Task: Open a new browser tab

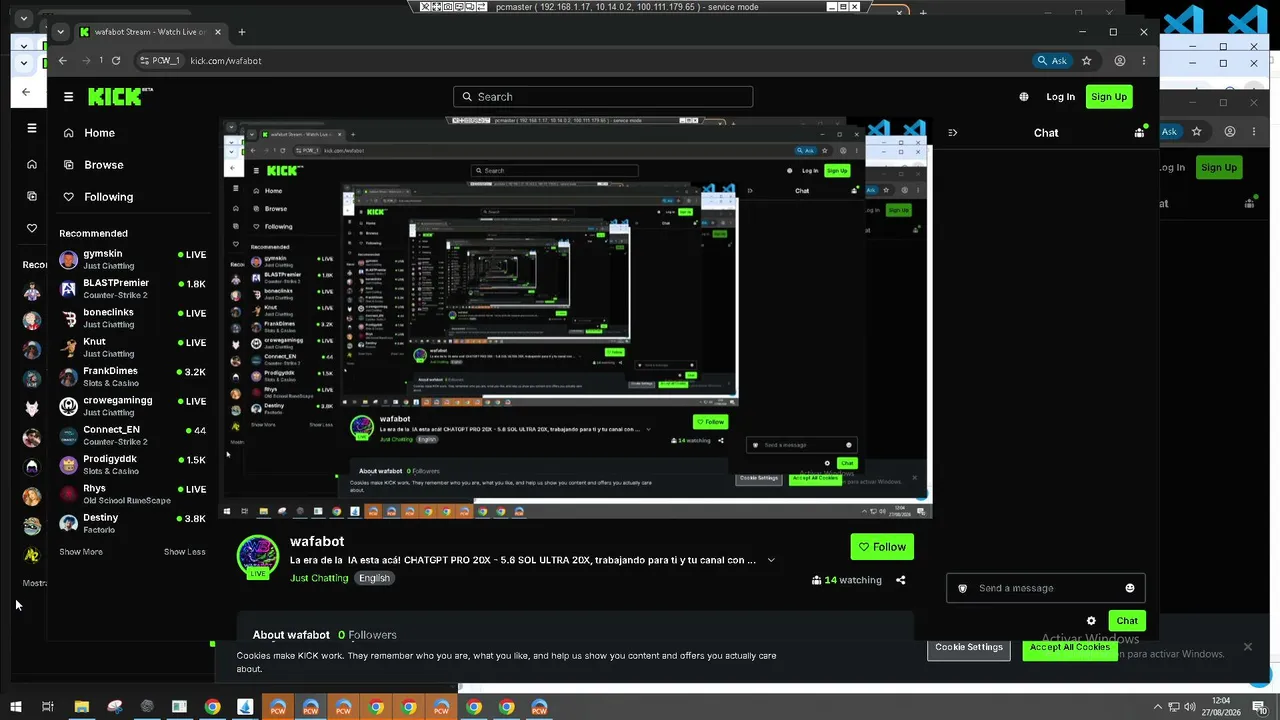Action: click(241, 32)
